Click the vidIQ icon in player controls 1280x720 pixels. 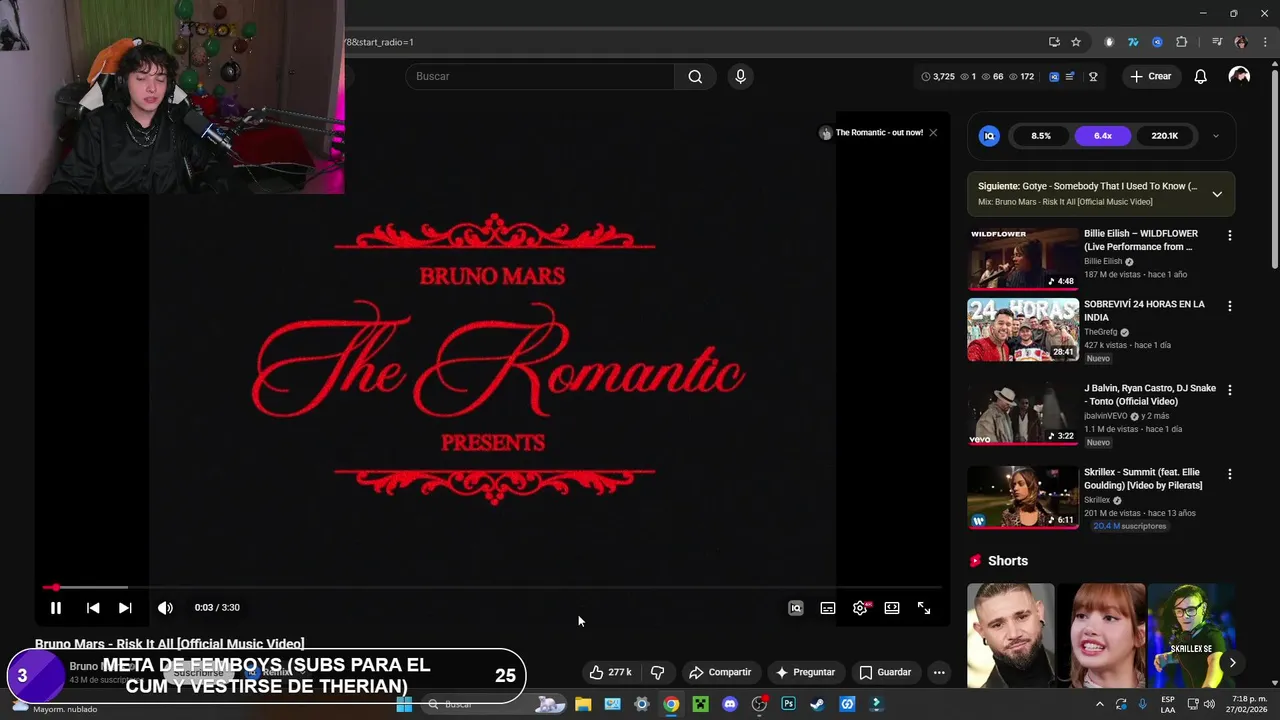pos(796,608)
